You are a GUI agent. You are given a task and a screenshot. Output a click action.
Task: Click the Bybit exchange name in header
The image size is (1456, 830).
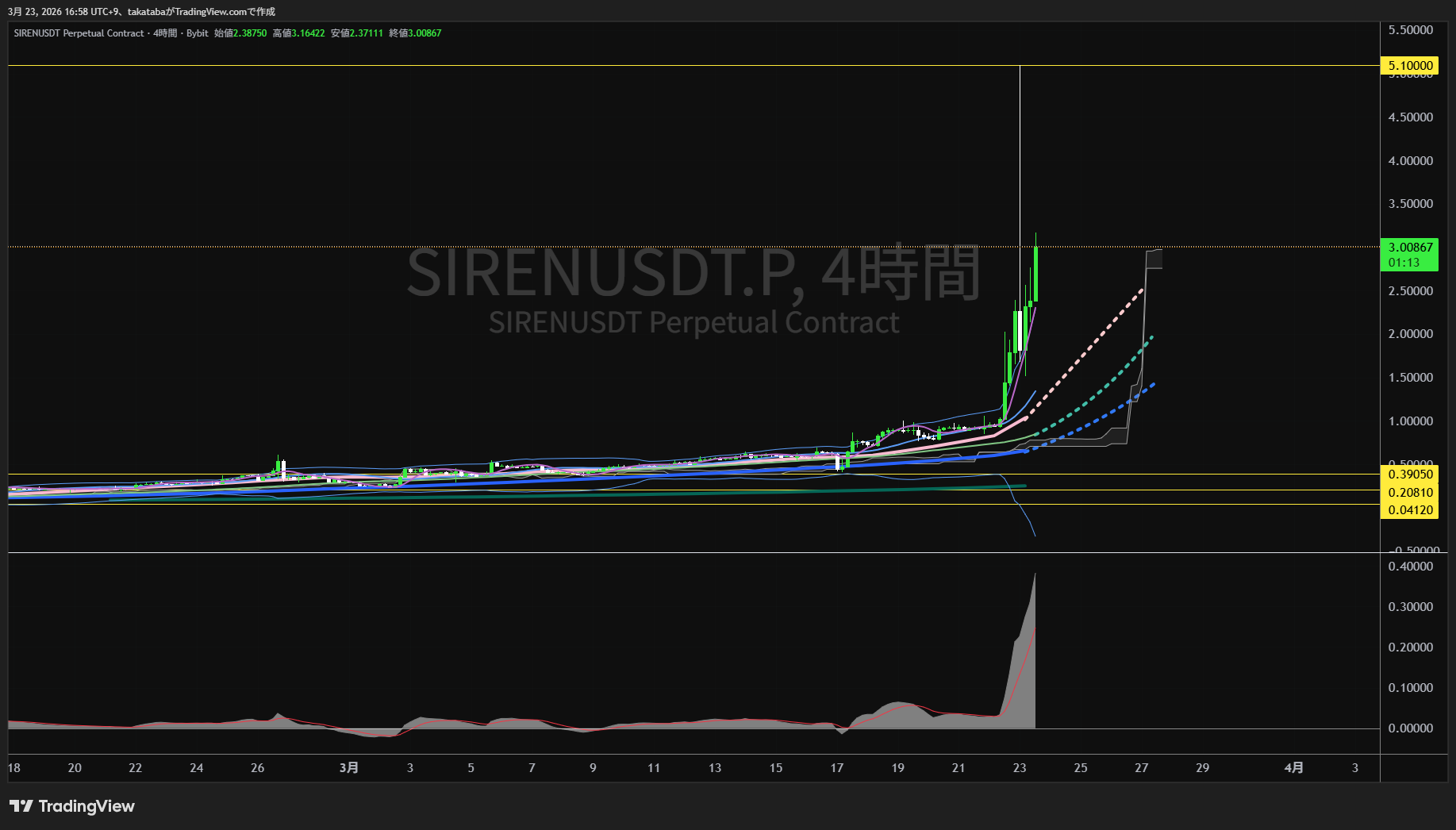click(197, 33)
